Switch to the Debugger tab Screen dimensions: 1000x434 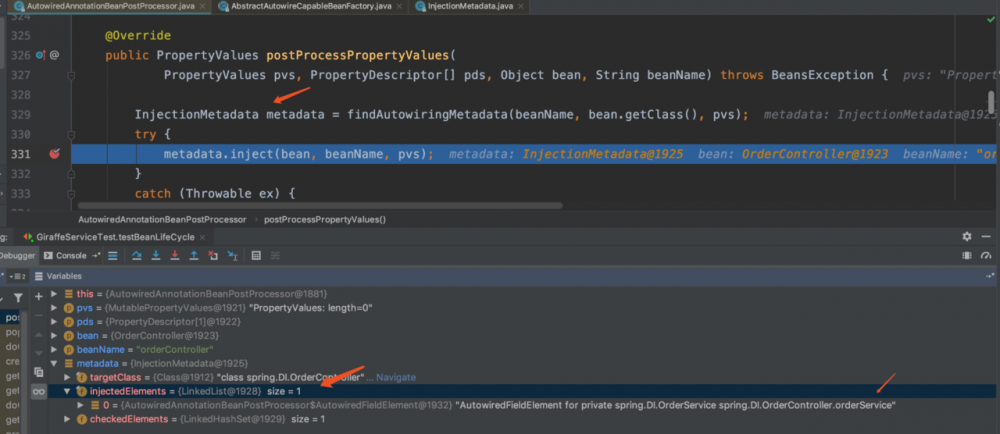click(x=18, y=256)
